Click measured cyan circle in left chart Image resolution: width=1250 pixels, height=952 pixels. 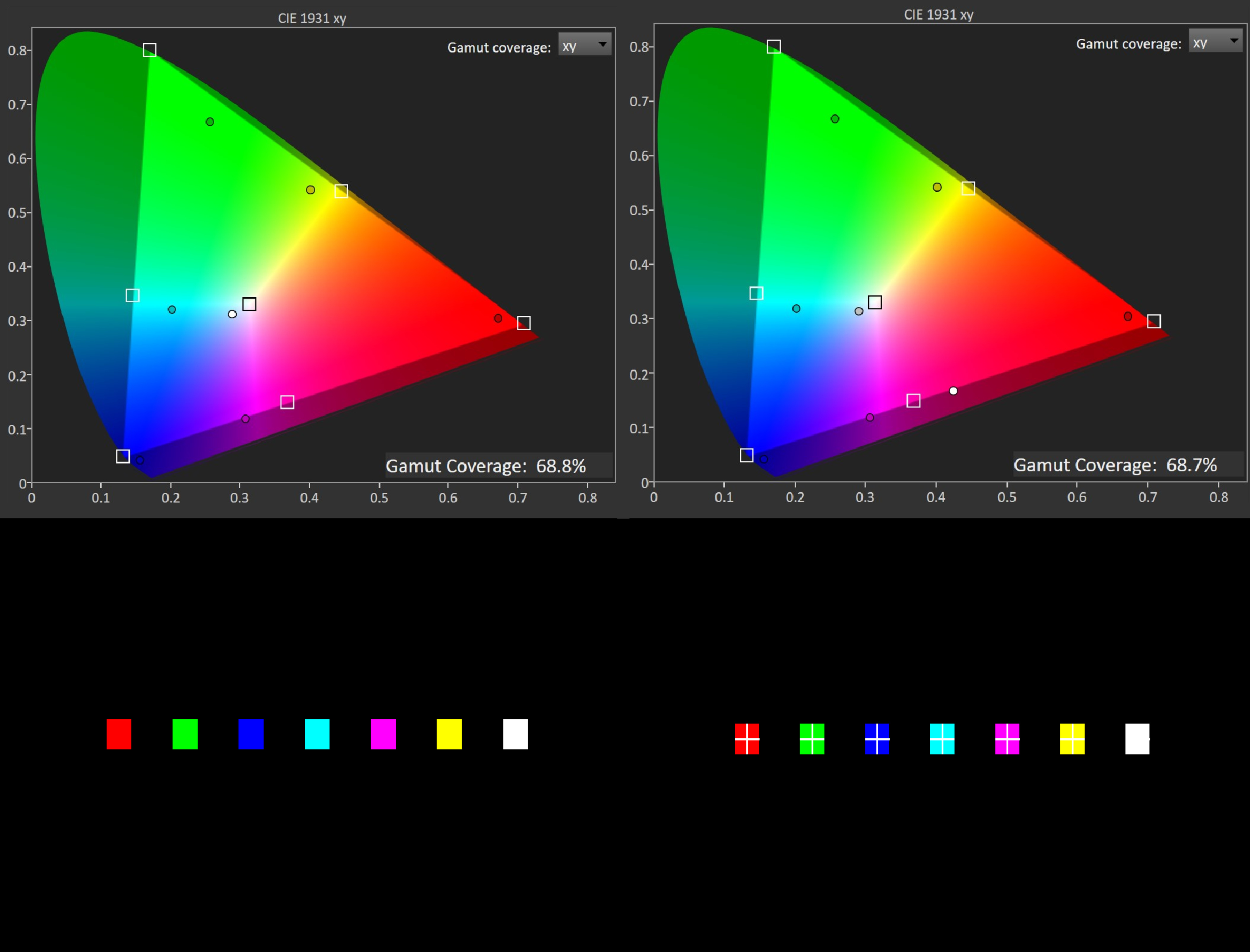click(172, 310)
